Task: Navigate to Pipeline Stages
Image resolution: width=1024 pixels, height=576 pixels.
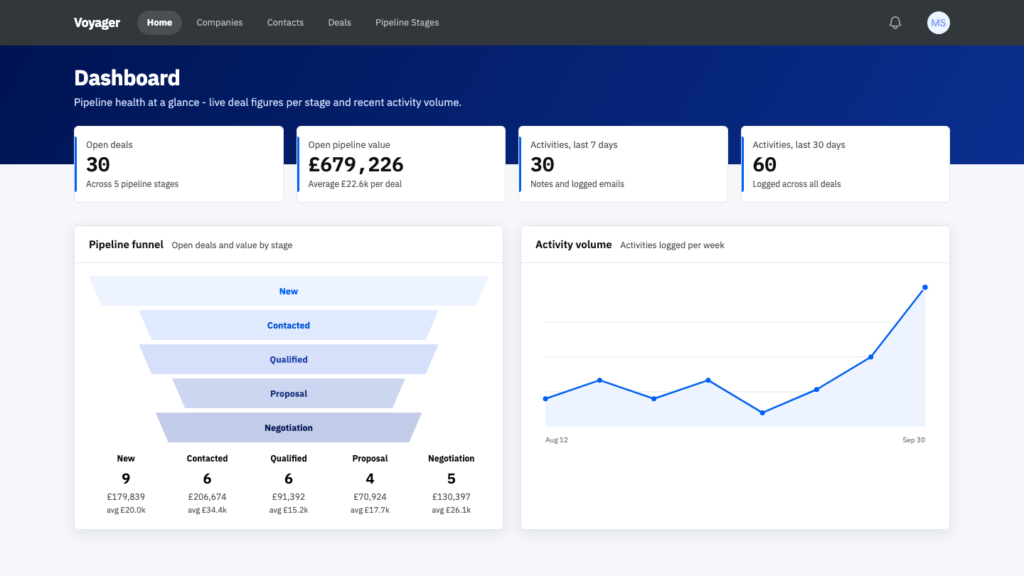Action: tap(407, 23)
